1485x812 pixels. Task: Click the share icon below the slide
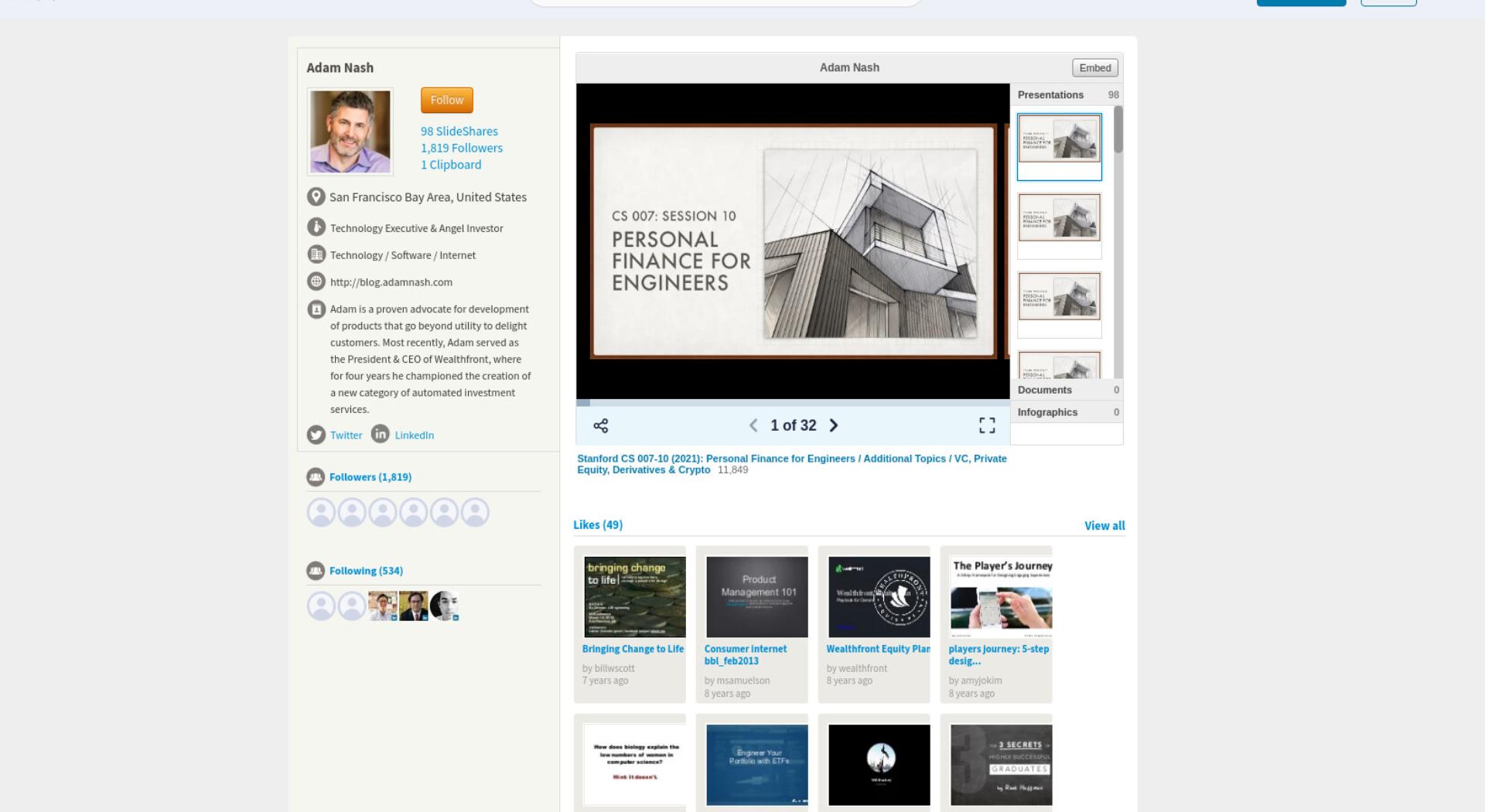[x=600, y=425]
